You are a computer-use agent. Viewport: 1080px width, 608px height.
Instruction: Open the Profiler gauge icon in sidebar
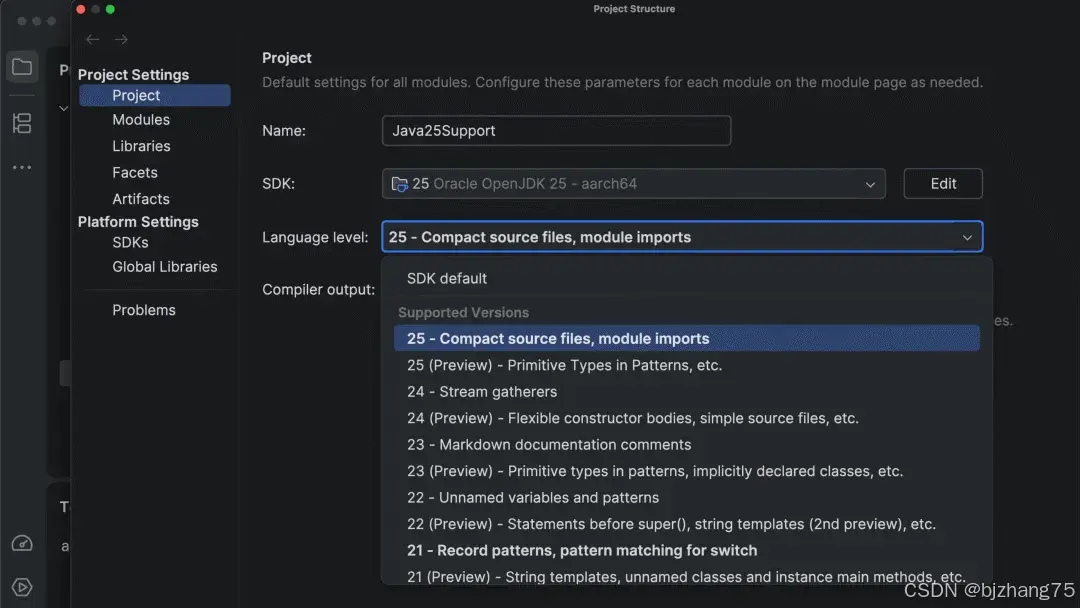pyautogui.click(x=22, y=544)
